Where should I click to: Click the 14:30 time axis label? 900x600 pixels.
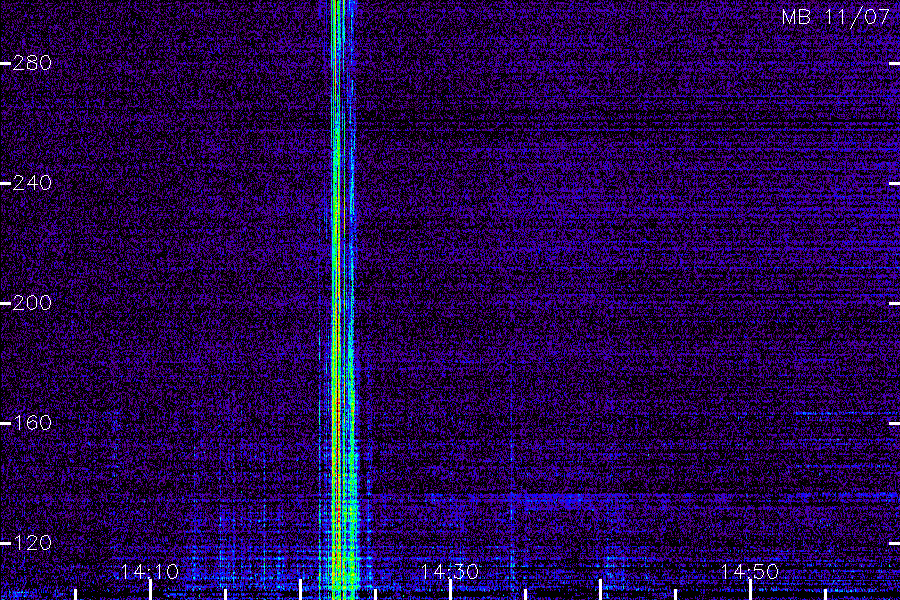pyautogui.click(x=449, y=572)
